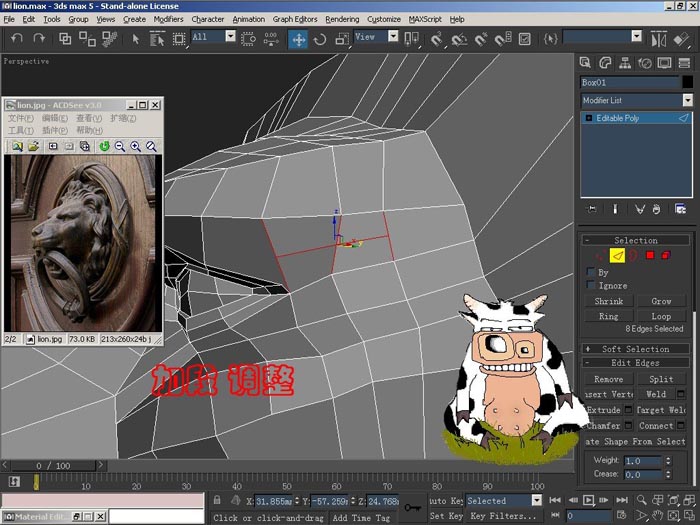The height and width of the screenshot is (525, 700).
Task: Open the Motion command panel tab
Action: [x=645, y=63]
